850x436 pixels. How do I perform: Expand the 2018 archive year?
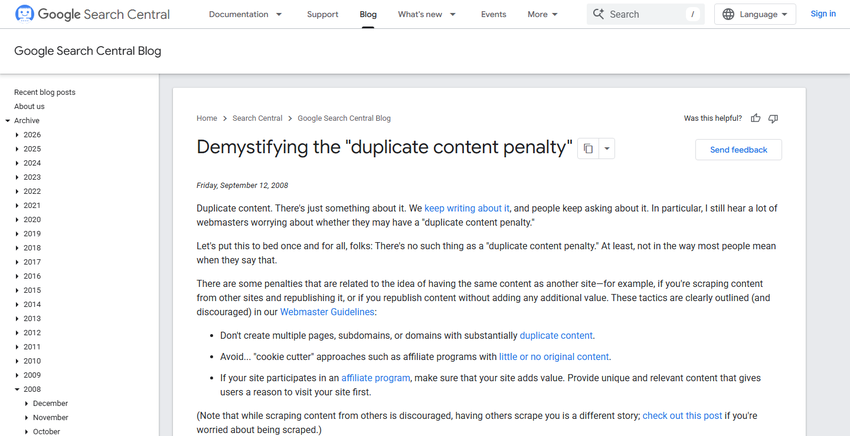click(x=17, y=248)
